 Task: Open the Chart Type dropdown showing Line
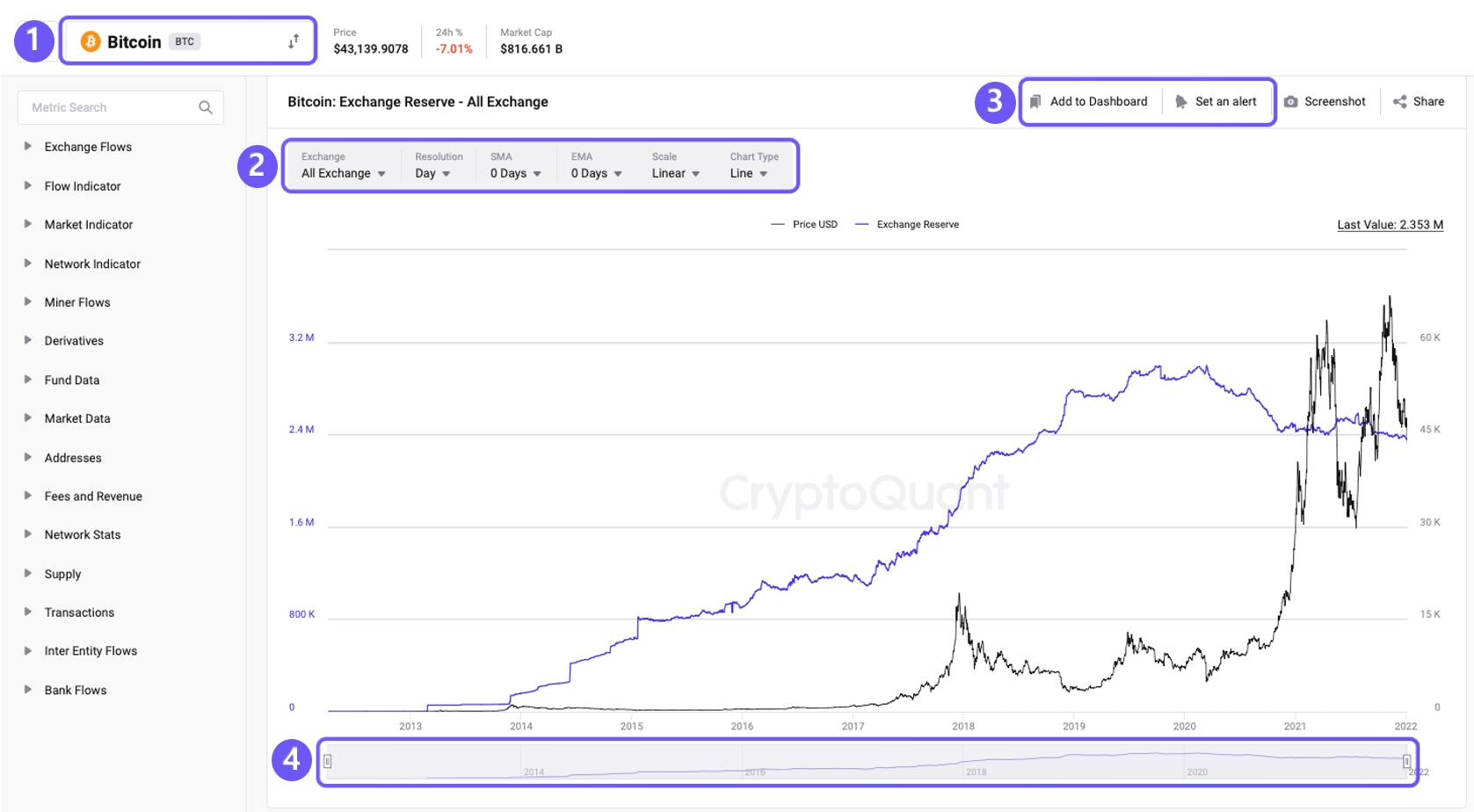(x=748, y=173)
